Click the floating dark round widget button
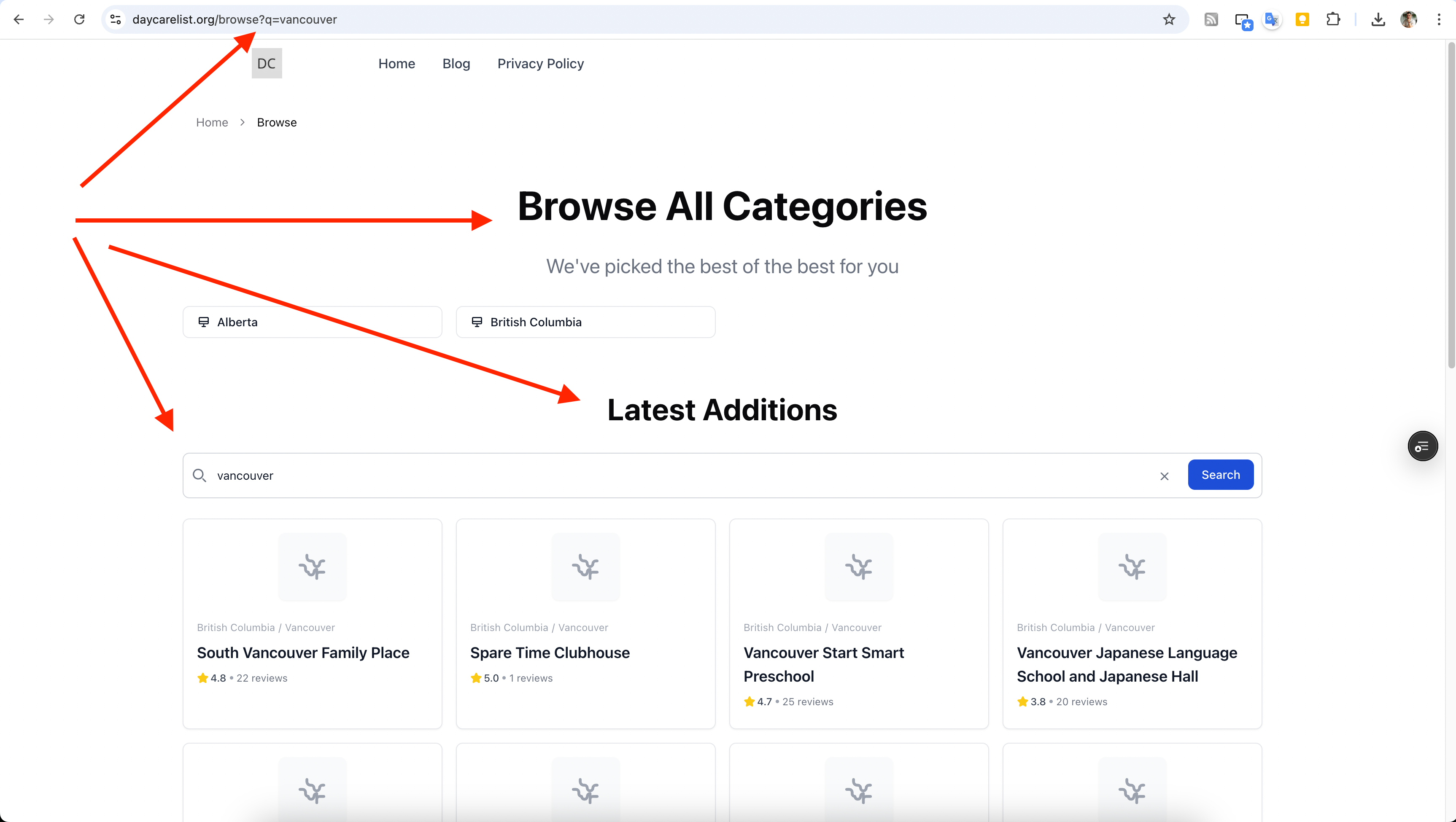Viewport: 1456px width, 822px height. pyautogui.click(x=1422, y=446)
